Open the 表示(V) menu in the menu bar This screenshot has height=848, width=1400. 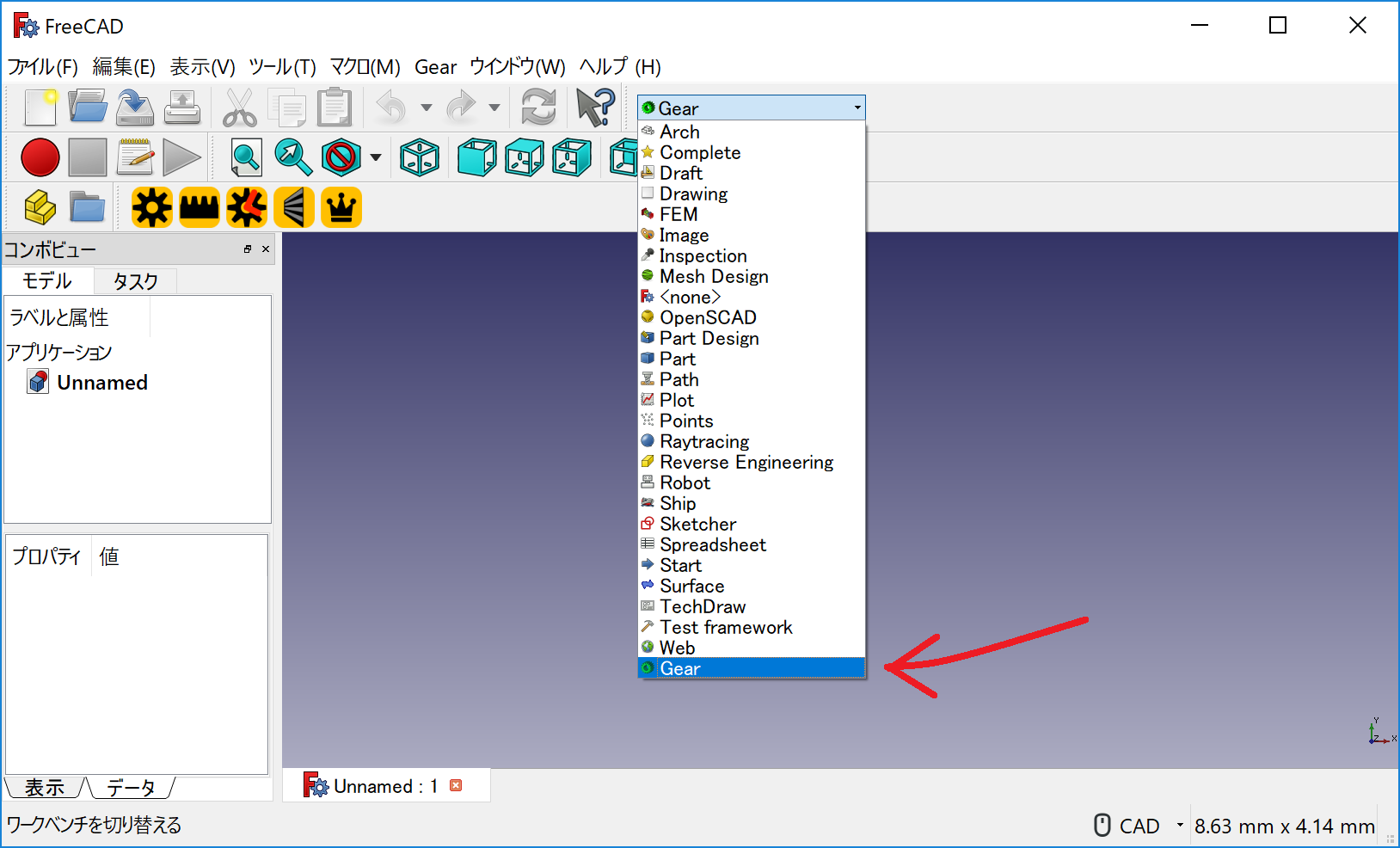(202, 67)
